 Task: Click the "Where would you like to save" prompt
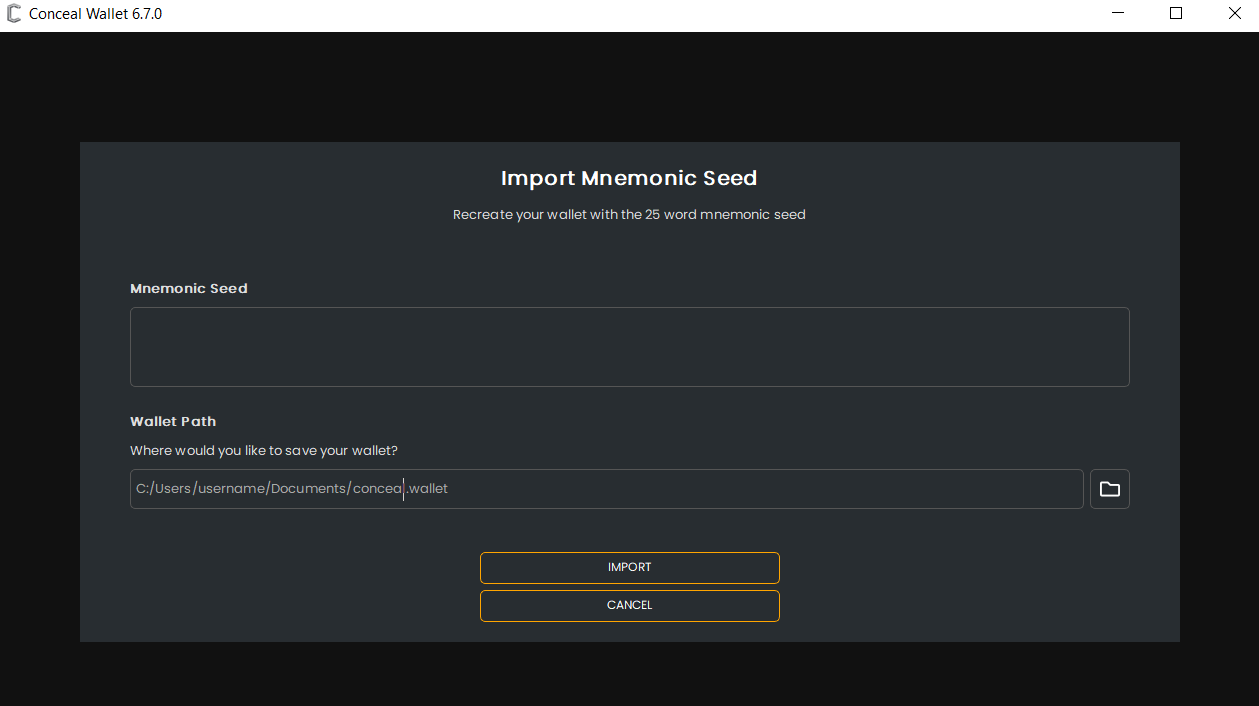point(264,450)
